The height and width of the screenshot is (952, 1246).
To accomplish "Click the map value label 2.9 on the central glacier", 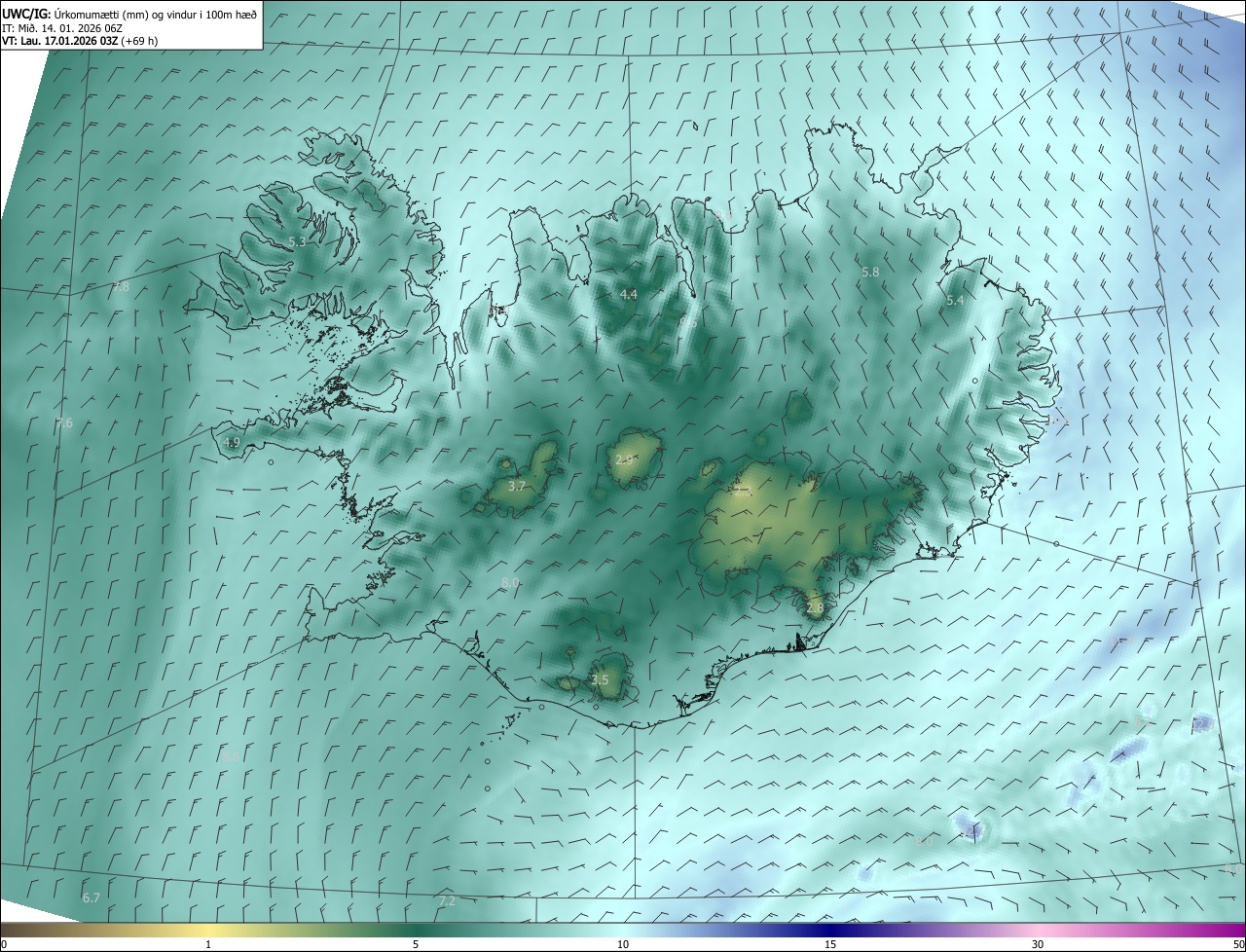I will (x=624, y=458).
